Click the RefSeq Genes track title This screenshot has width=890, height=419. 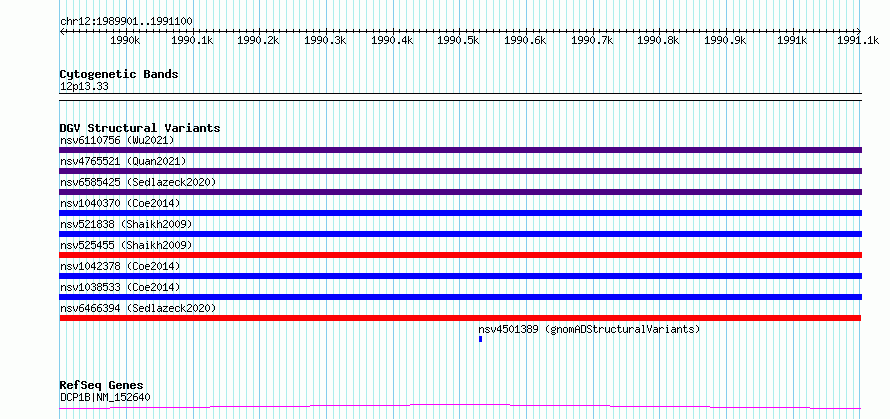click(x=101, y=386)
